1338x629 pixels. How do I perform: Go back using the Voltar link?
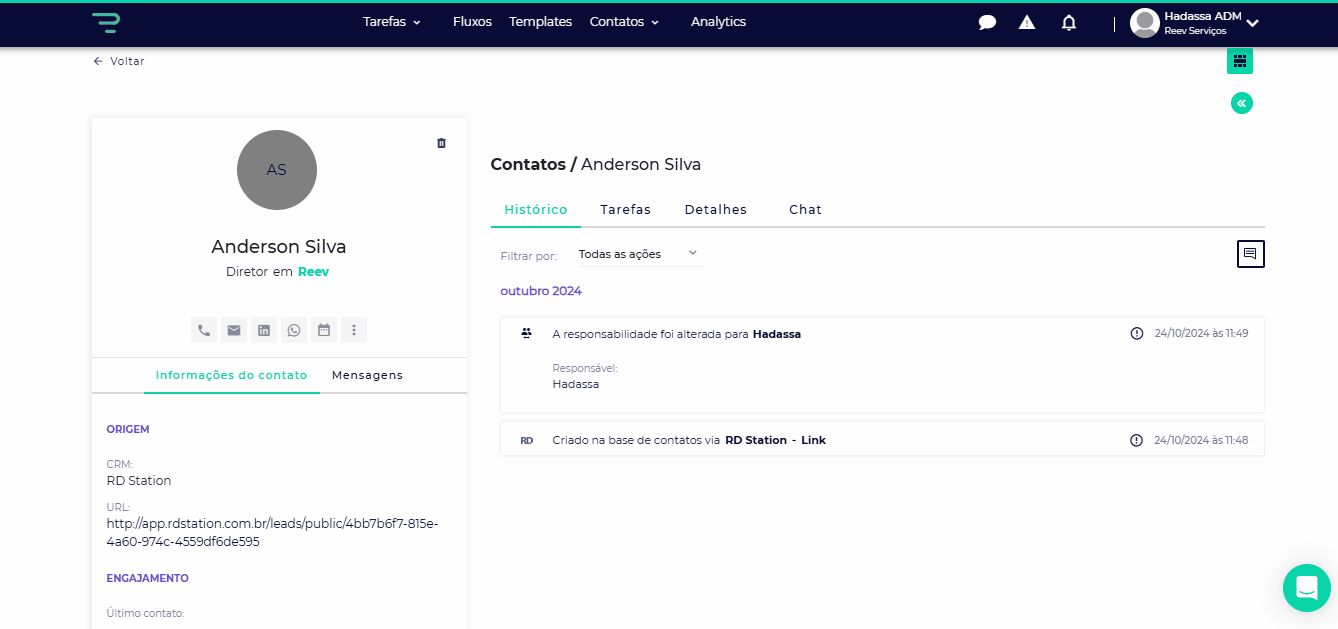(x=119, y=61)
